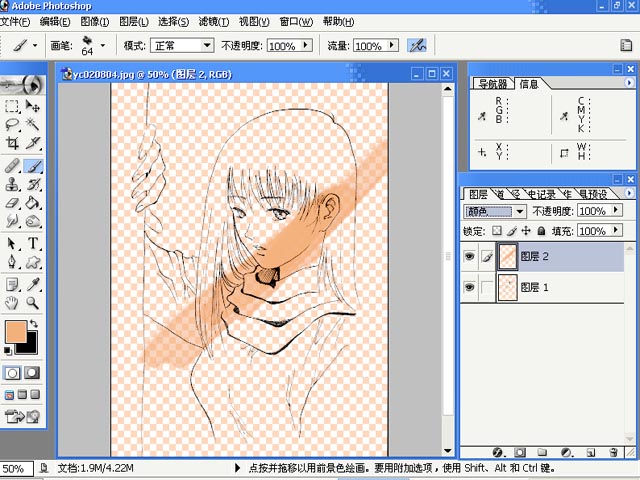The height and width of the screenshot is (480, 640).
Task: Open the 图像(I) menu
Action: click(x=95, y=22)
